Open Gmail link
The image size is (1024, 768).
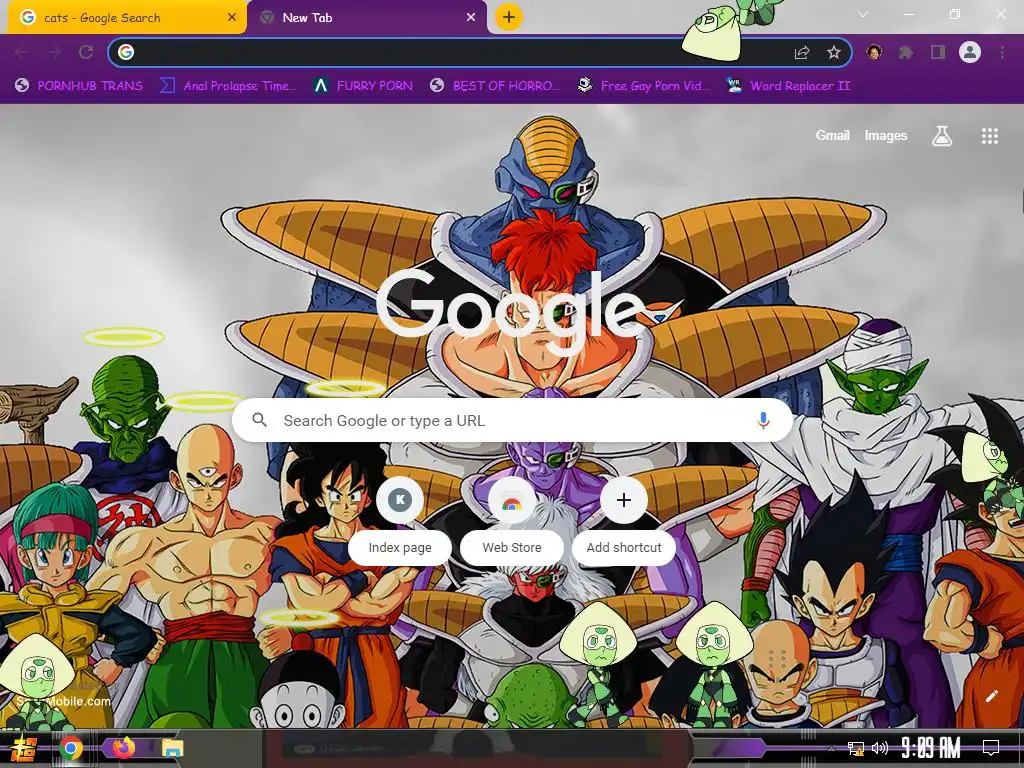coord(833,136)
